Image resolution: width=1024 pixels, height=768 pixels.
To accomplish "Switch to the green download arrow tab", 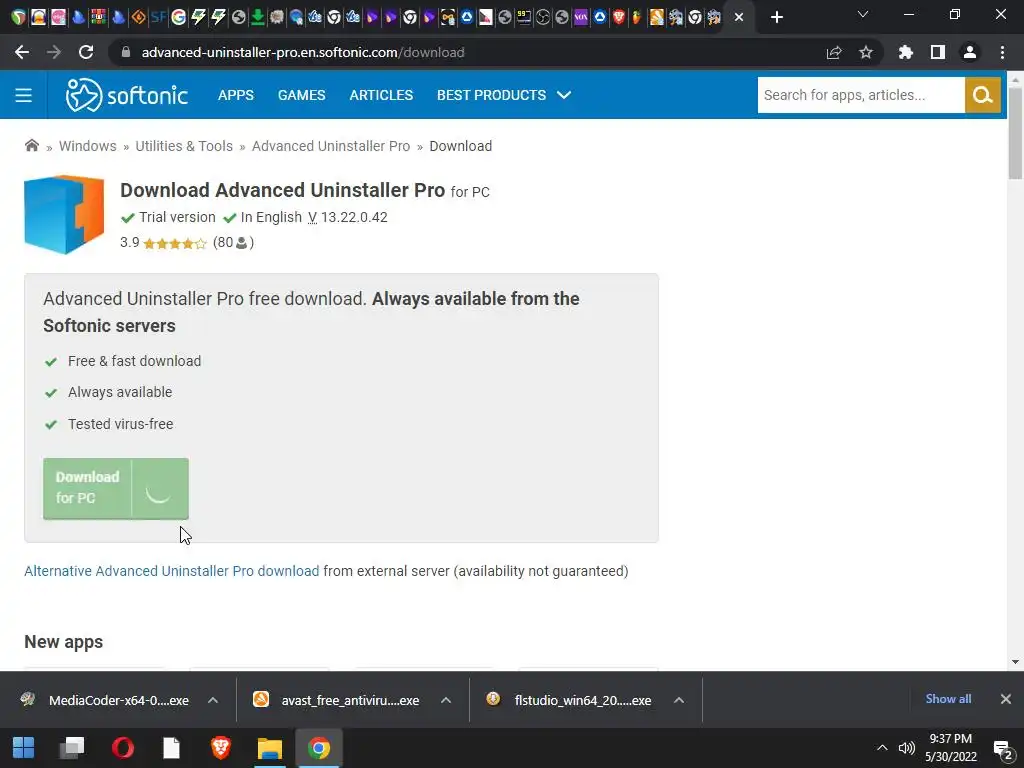I will (x=258, y=17).
